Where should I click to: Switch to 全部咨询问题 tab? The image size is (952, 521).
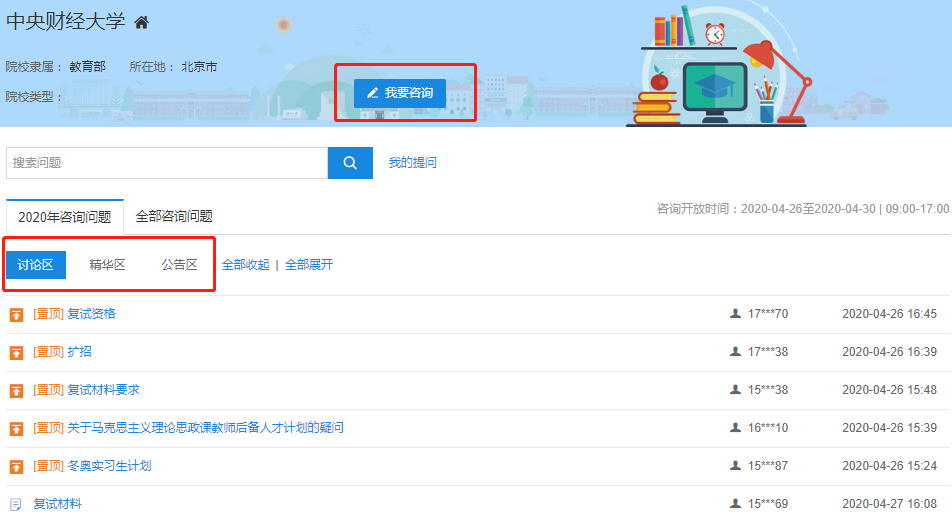click(174, 217)
